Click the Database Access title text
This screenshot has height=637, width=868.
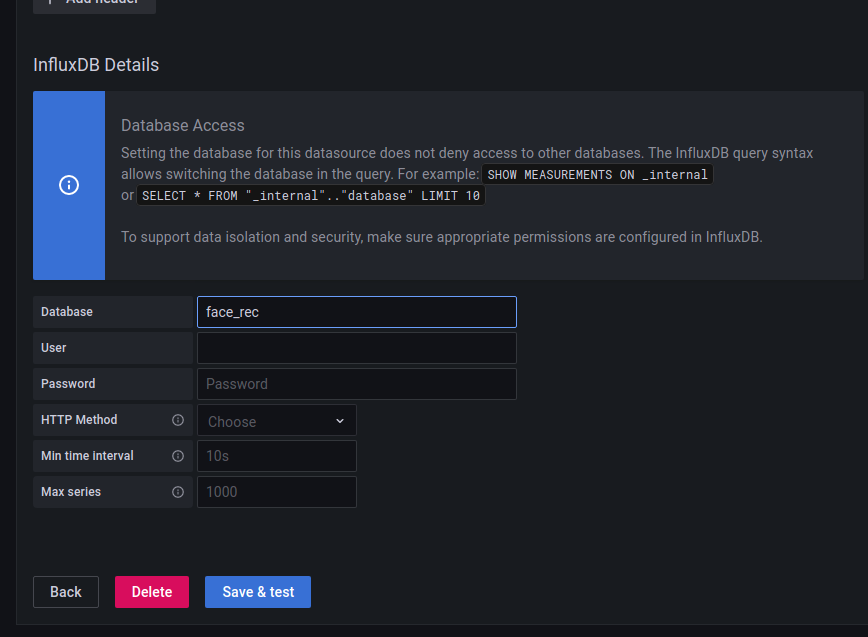[x=183, y=126]
